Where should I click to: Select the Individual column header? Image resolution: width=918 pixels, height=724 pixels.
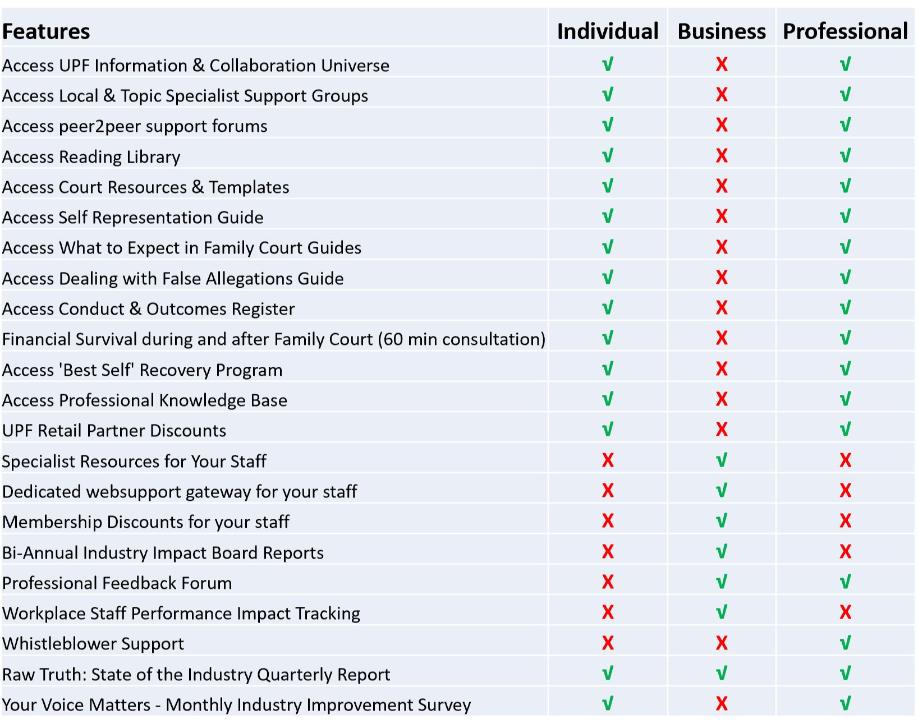608,31
